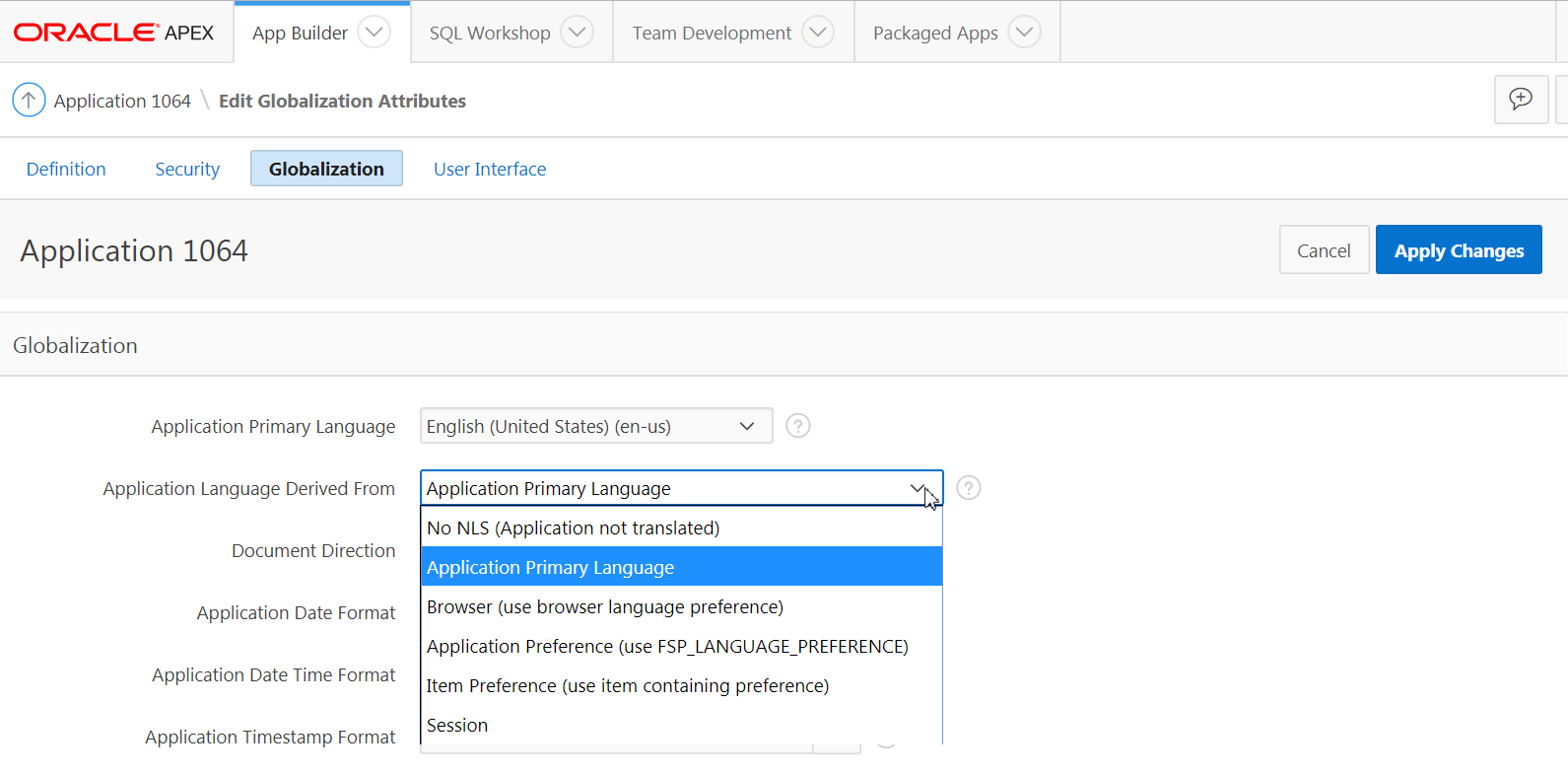Open the feedback comment icon

click(1521, 99)
